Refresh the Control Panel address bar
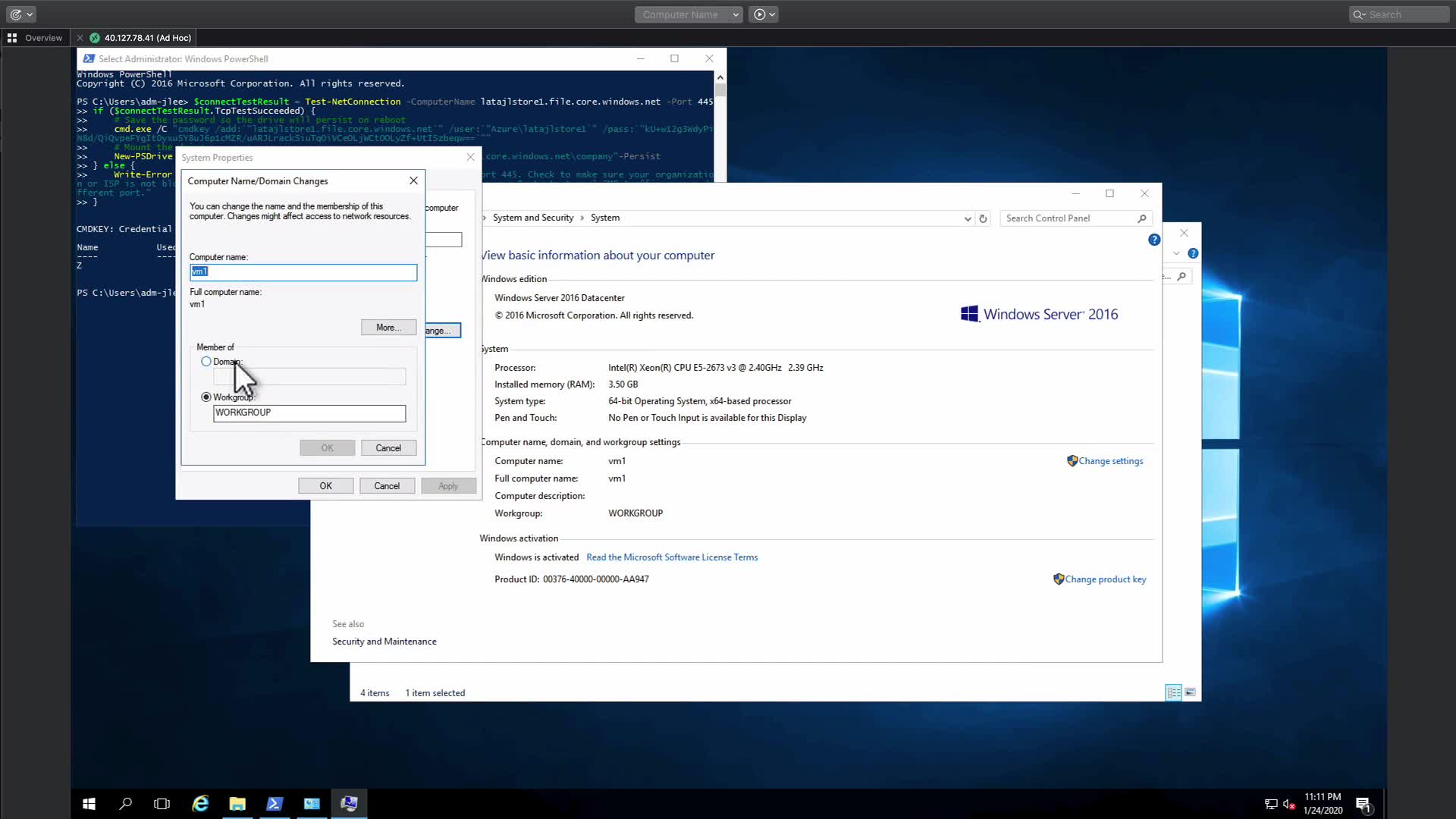 [983, 218]
